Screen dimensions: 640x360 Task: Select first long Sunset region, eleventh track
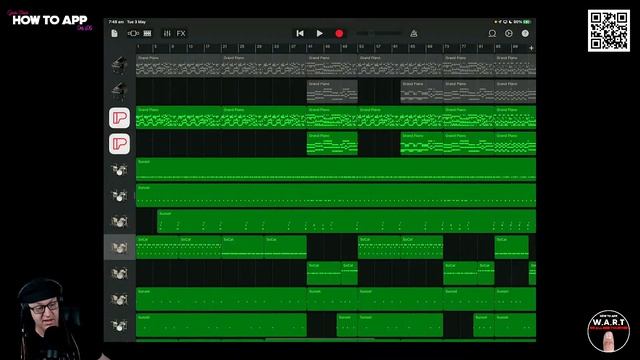tap(221, 325)
